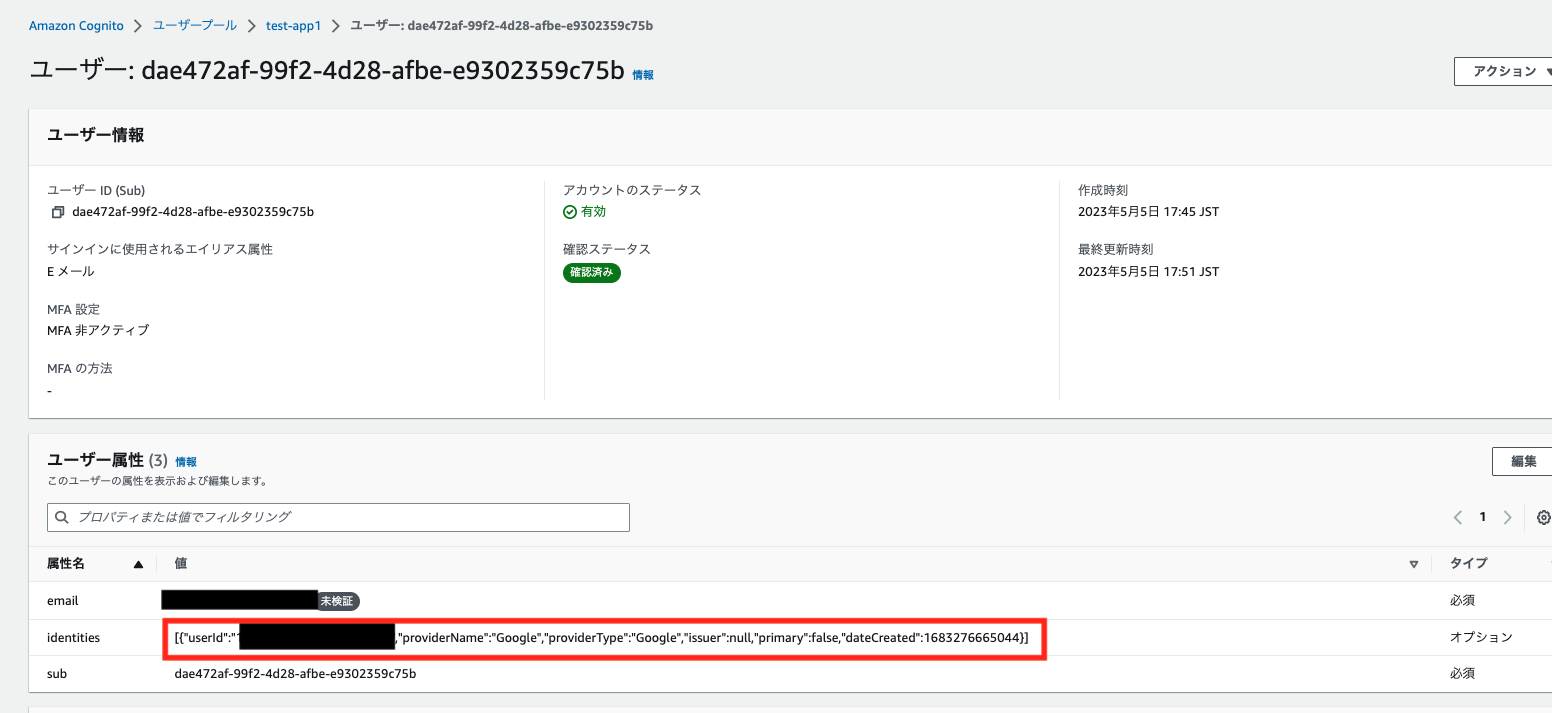This screenshot has height=713, width=1552.
Task: Click the ユーザー情報 panel heading
Action: (x=96, y=135)
